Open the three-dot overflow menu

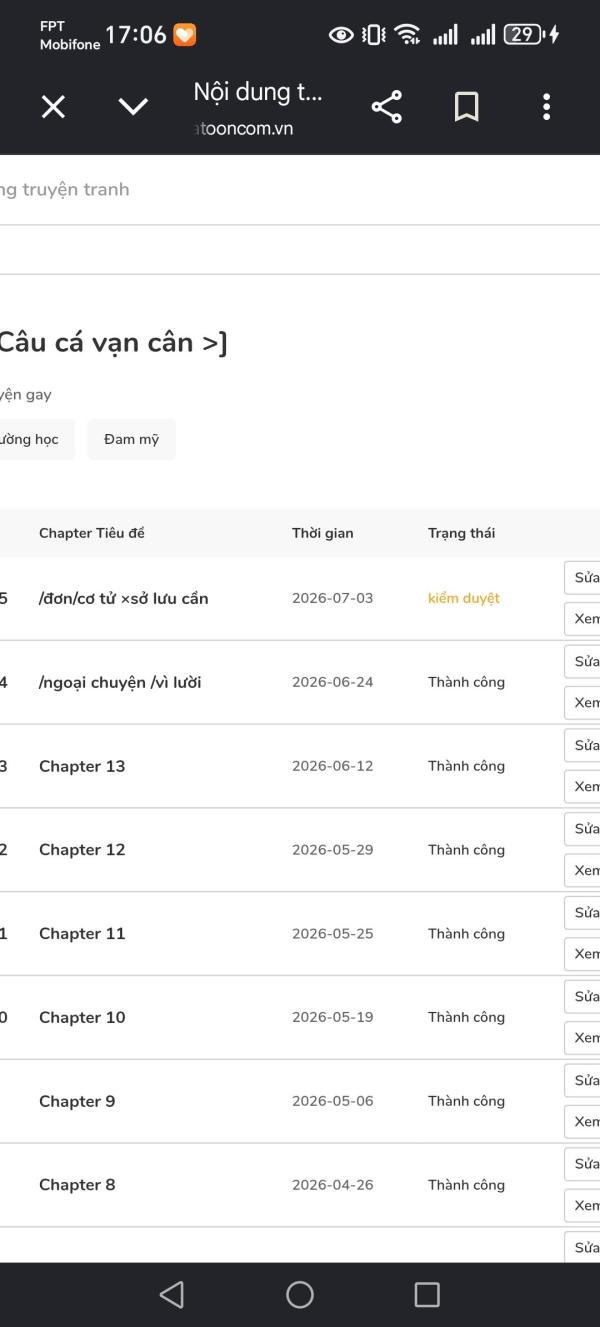(546, 107)
